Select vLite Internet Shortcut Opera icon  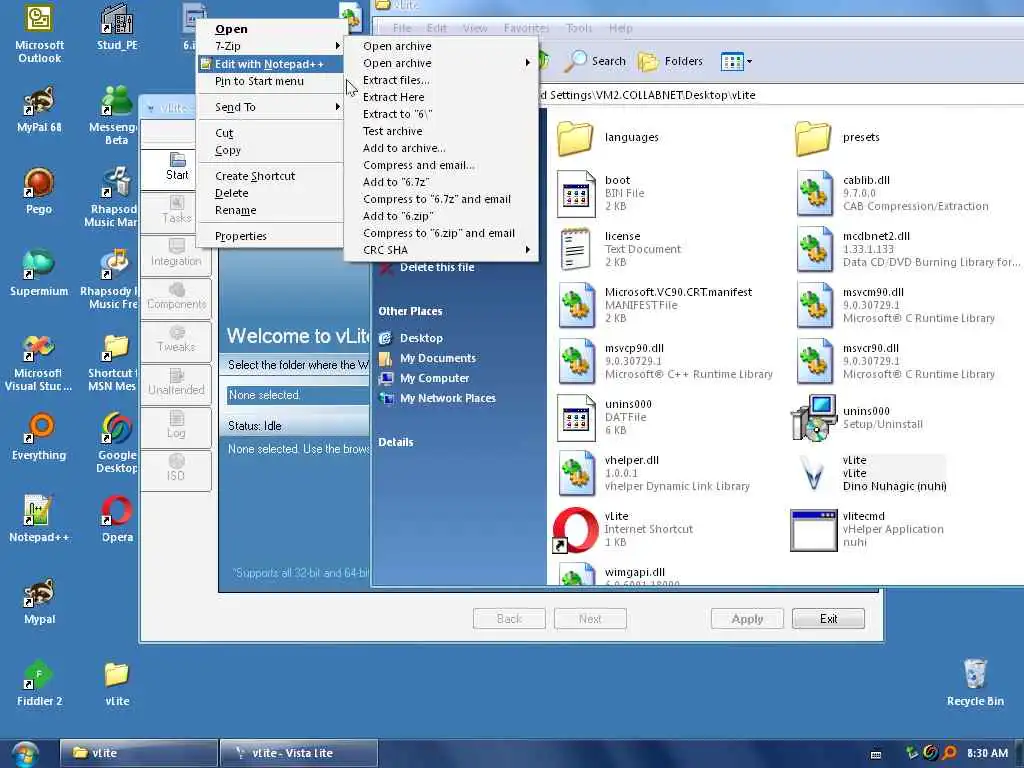click(x=575, y=530)
